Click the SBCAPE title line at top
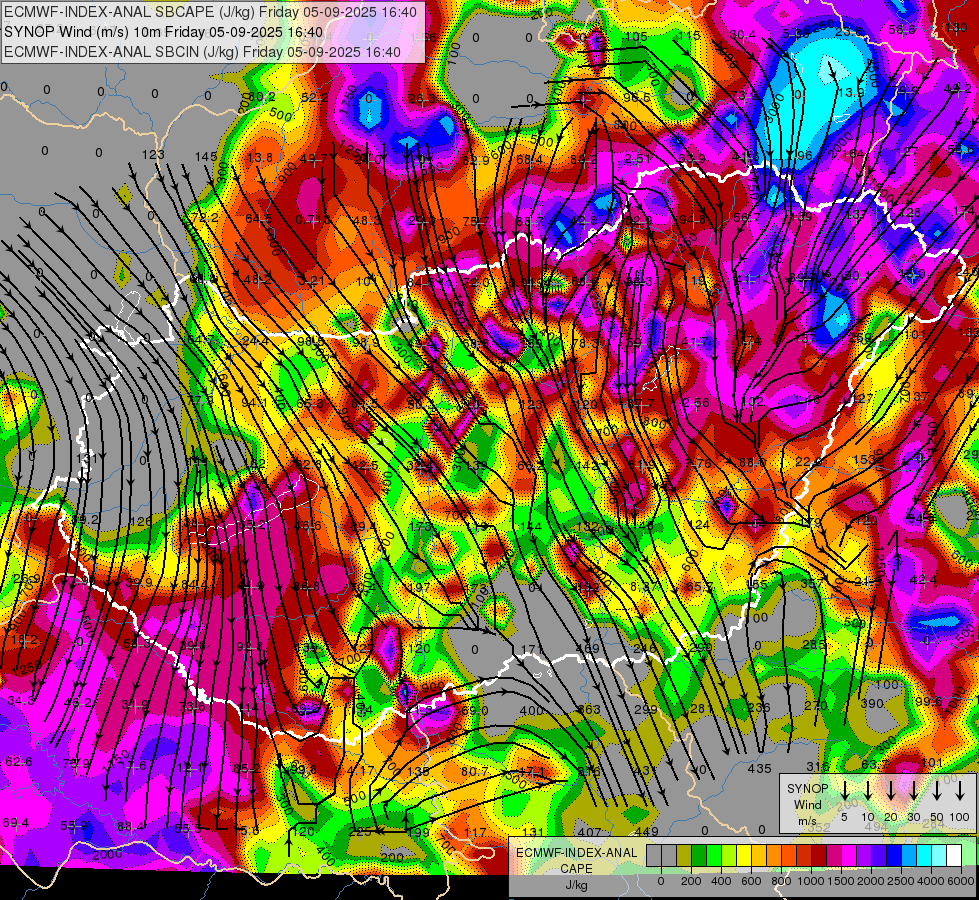 point(210,12)
